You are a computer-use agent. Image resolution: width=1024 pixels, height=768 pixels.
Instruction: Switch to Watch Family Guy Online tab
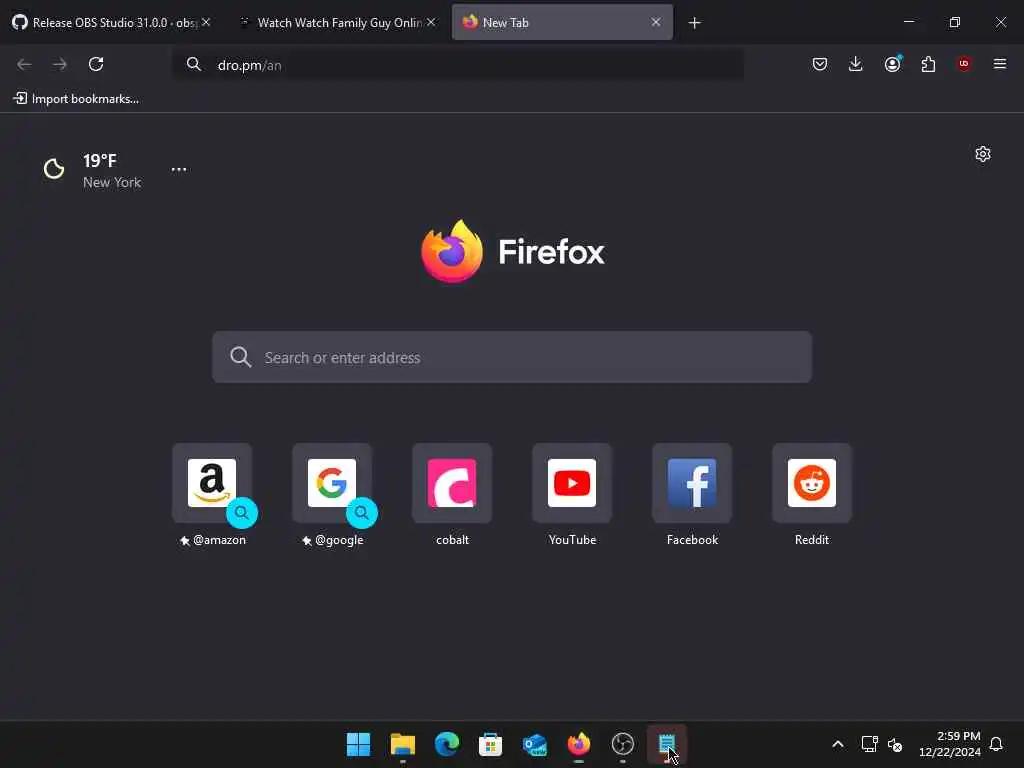tap(336, 22)
